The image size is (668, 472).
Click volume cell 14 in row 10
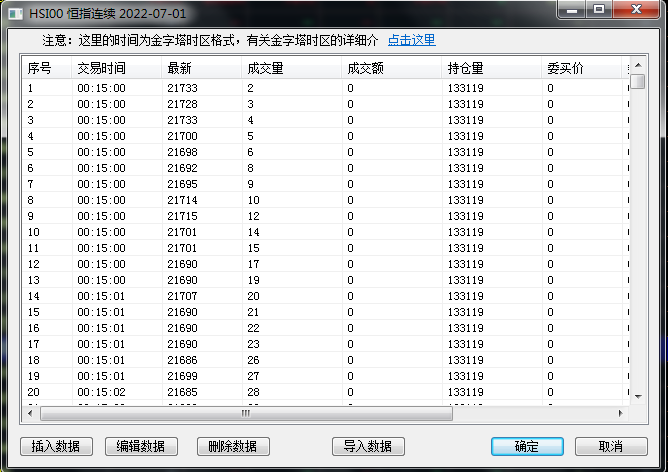(253, 232)
